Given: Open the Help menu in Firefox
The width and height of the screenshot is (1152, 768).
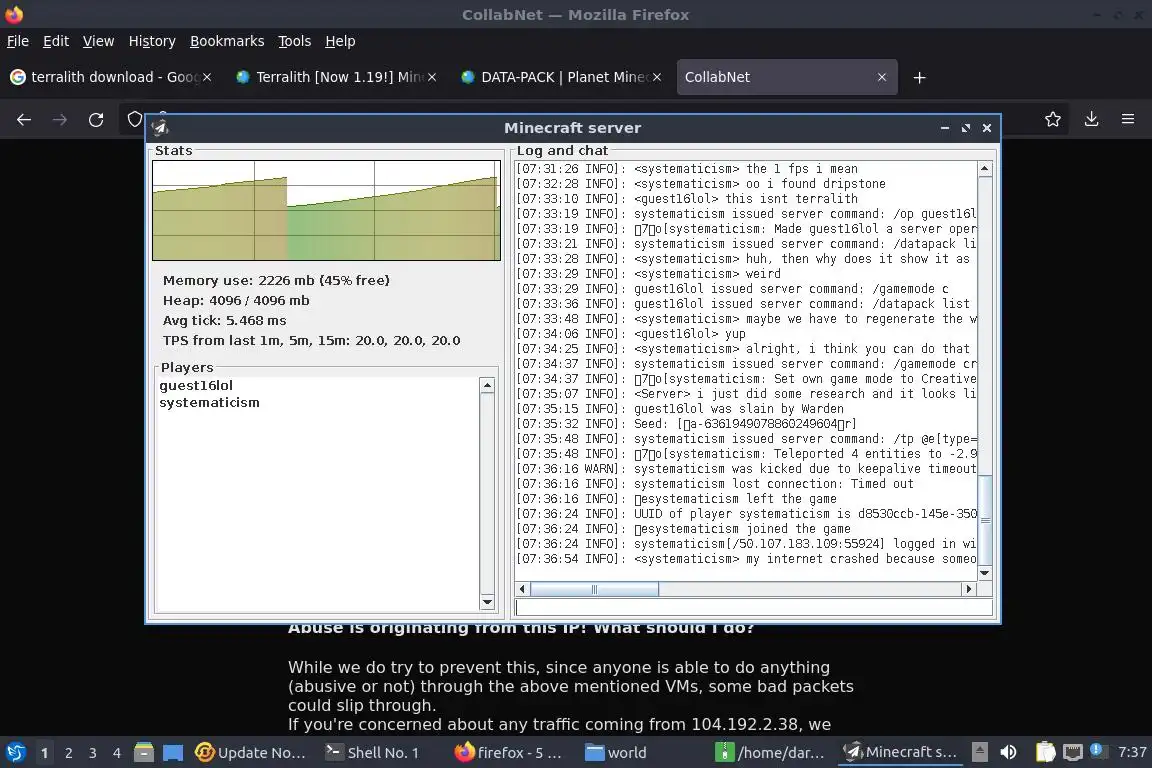Looking at the screenshot, I should click(x=340, y=41).
